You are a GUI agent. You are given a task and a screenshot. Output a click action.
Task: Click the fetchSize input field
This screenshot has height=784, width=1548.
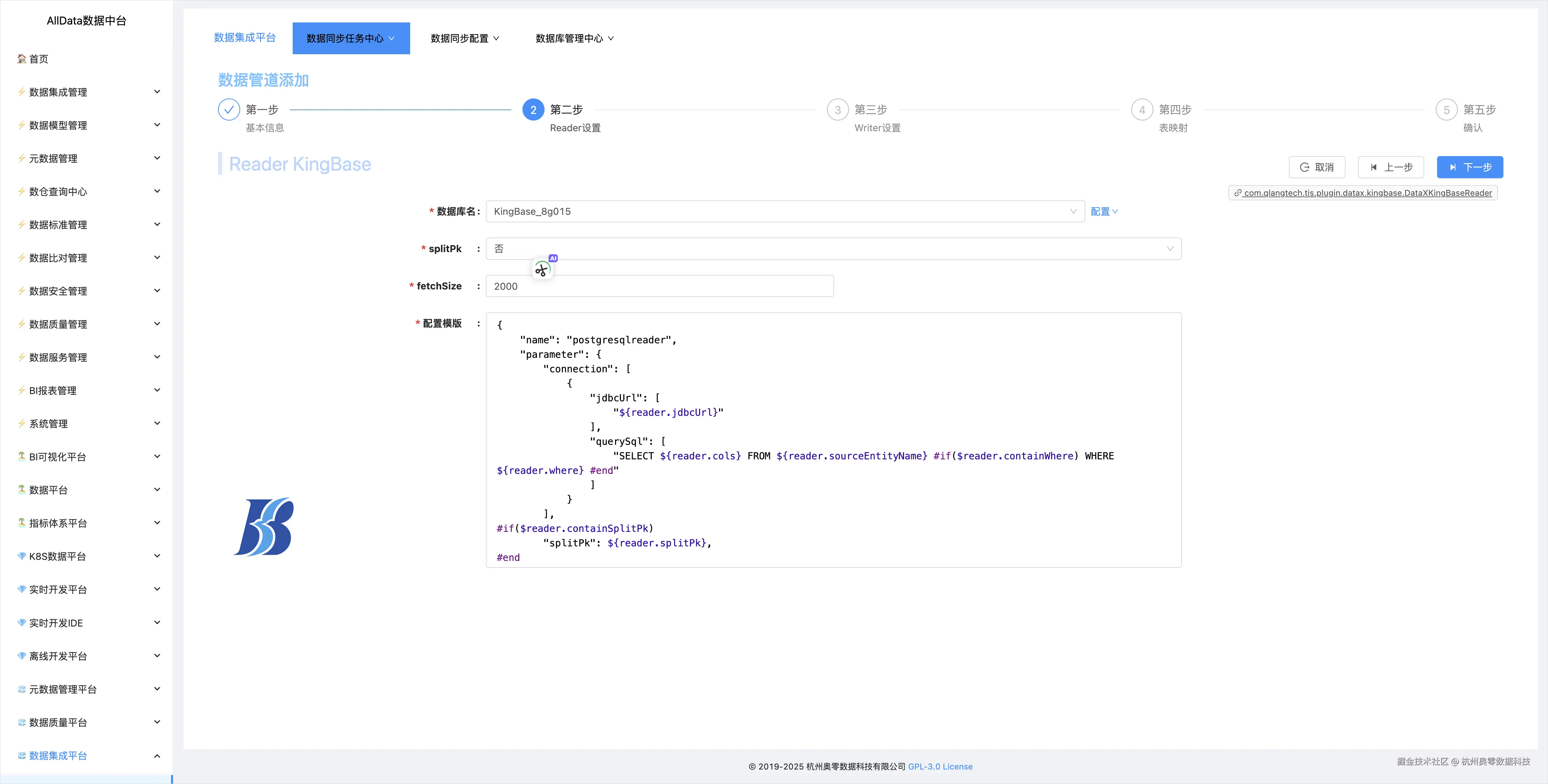[x=659, y=286]
